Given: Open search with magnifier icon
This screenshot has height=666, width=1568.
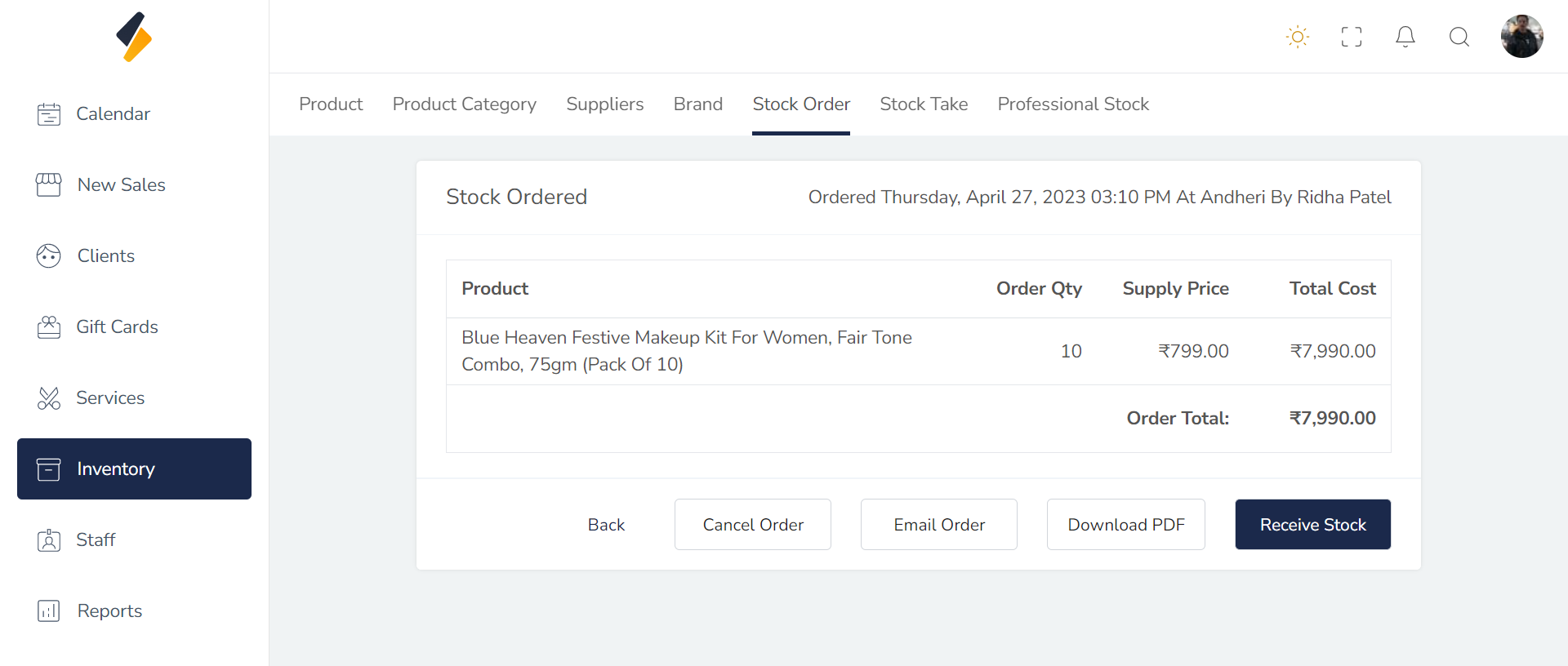Looking at the screenshot, I should (x=1459, y=37).
